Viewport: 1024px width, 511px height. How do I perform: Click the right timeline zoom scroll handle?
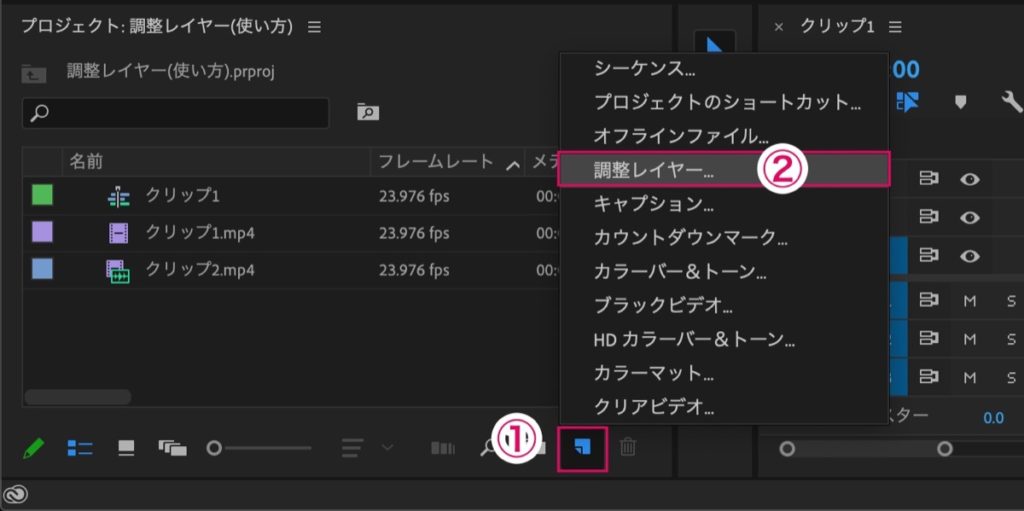[x=944, y=449]
